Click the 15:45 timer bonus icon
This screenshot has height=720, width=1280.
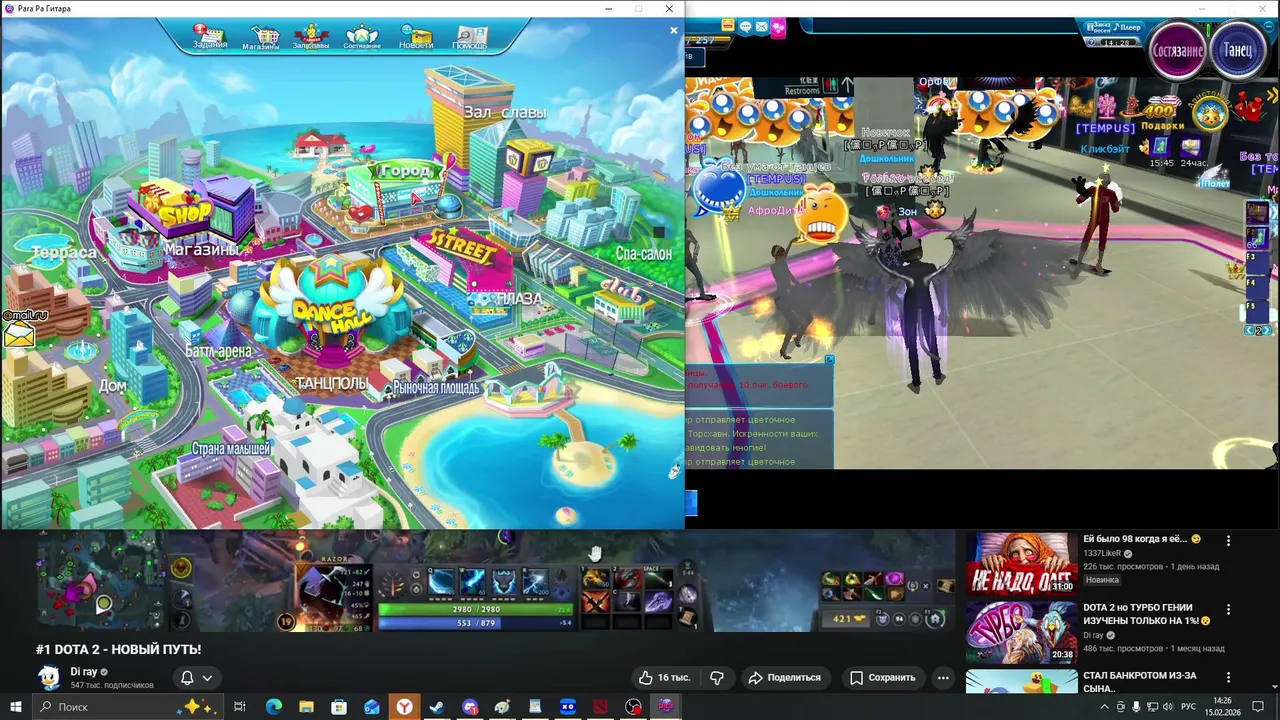[x=1161, y=151]
